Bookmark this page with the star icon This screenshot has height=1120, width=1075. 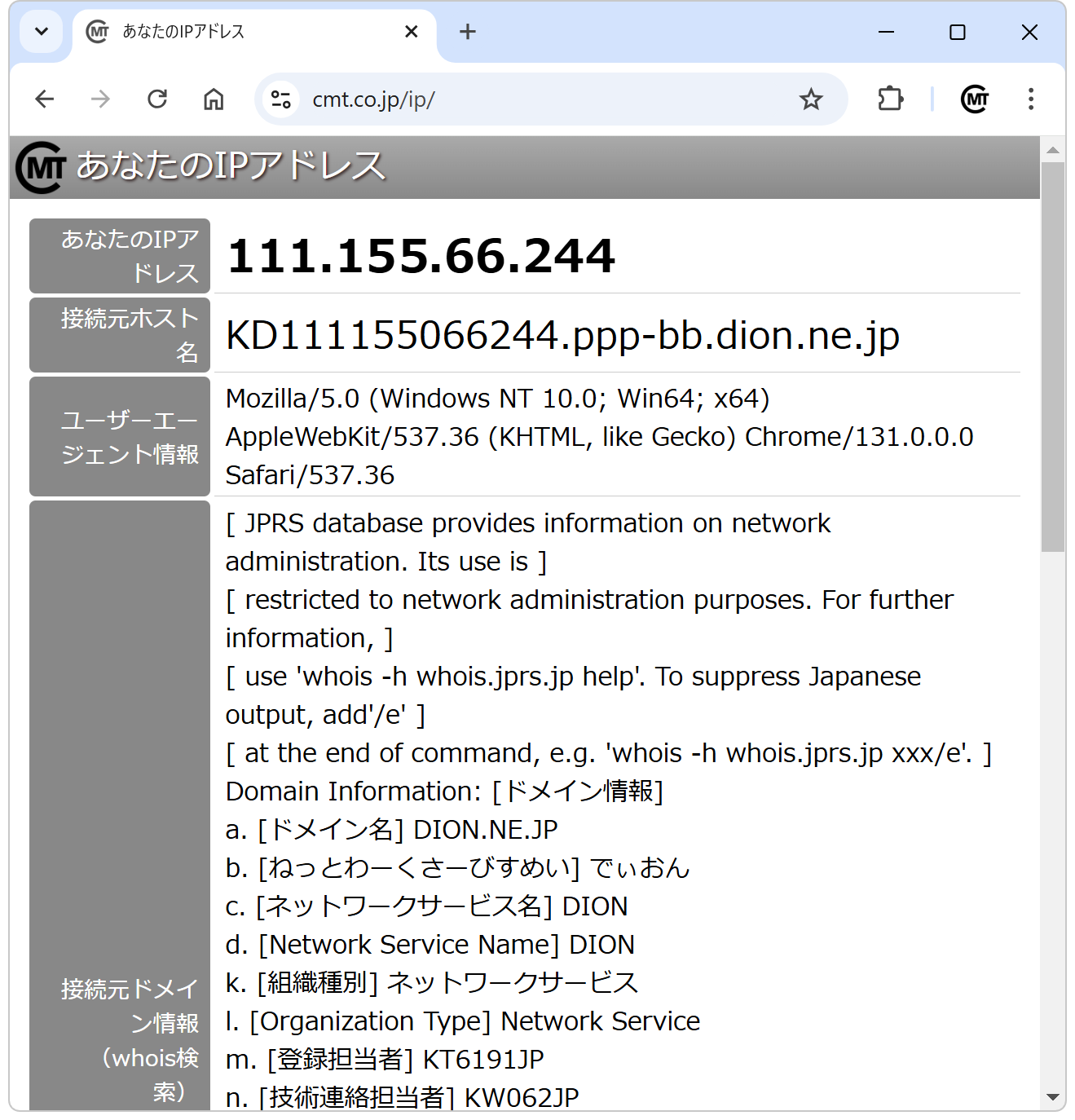(x=811, y=99)
